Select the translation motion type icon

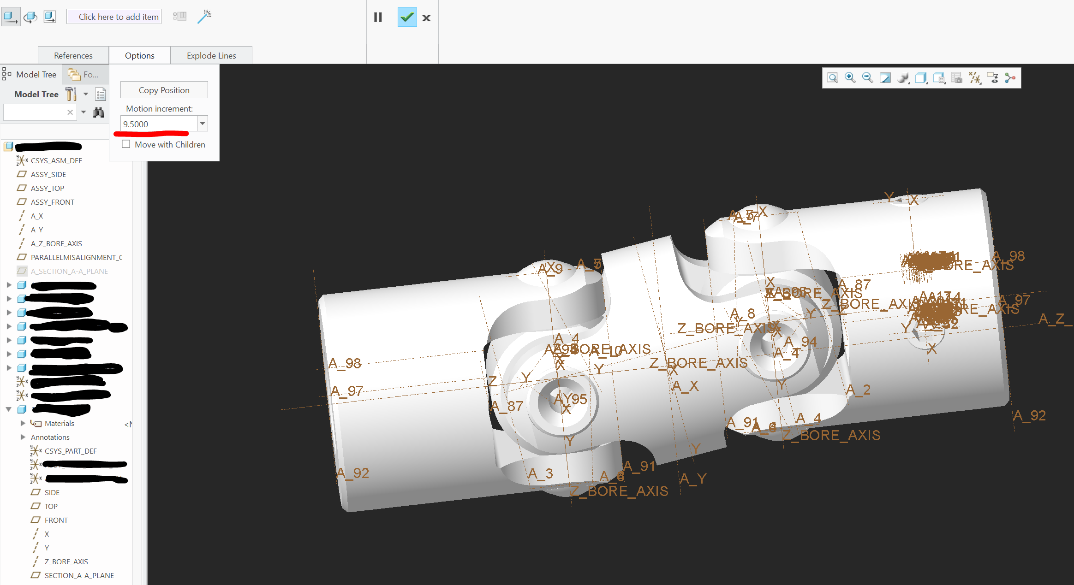point(13,17)
